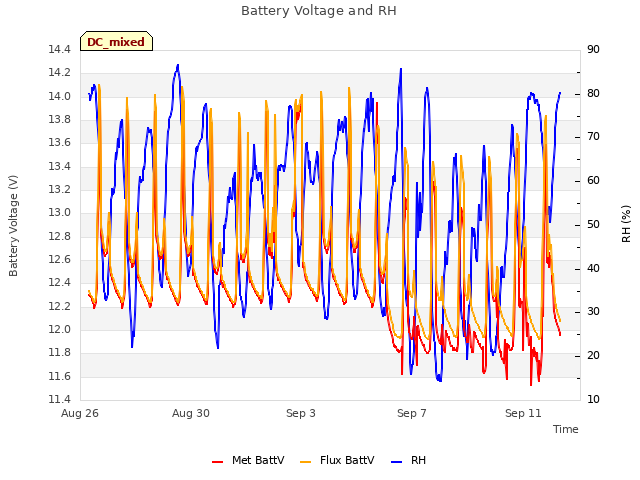
Task: Click the 50 RH axis tick label
Action: tap(593, 224)
